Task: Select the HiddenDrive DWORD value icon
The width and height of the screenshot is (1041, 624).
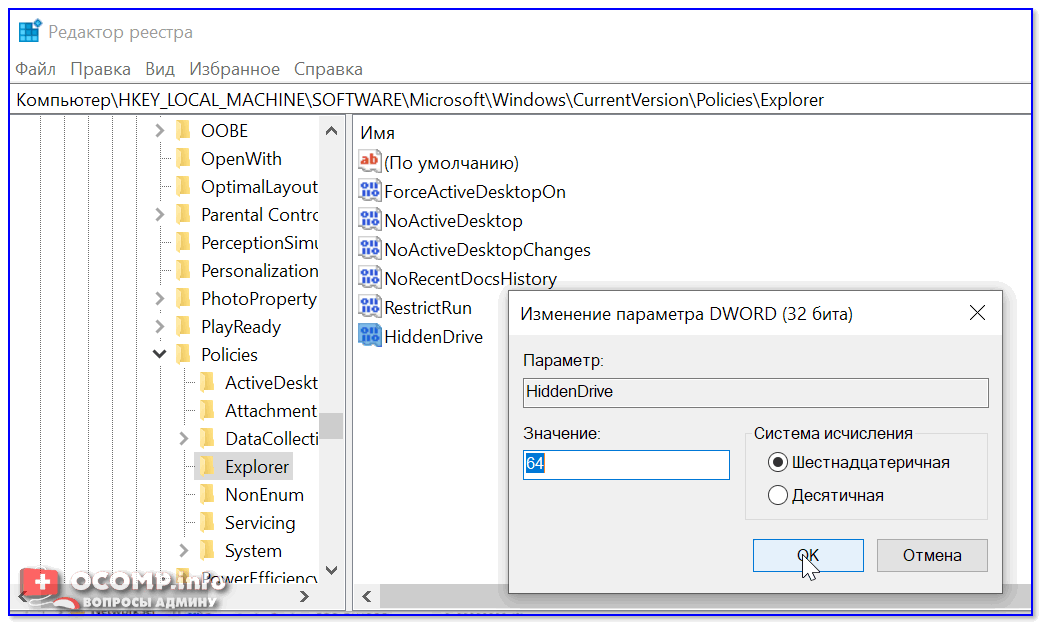Action: point(370,336)
